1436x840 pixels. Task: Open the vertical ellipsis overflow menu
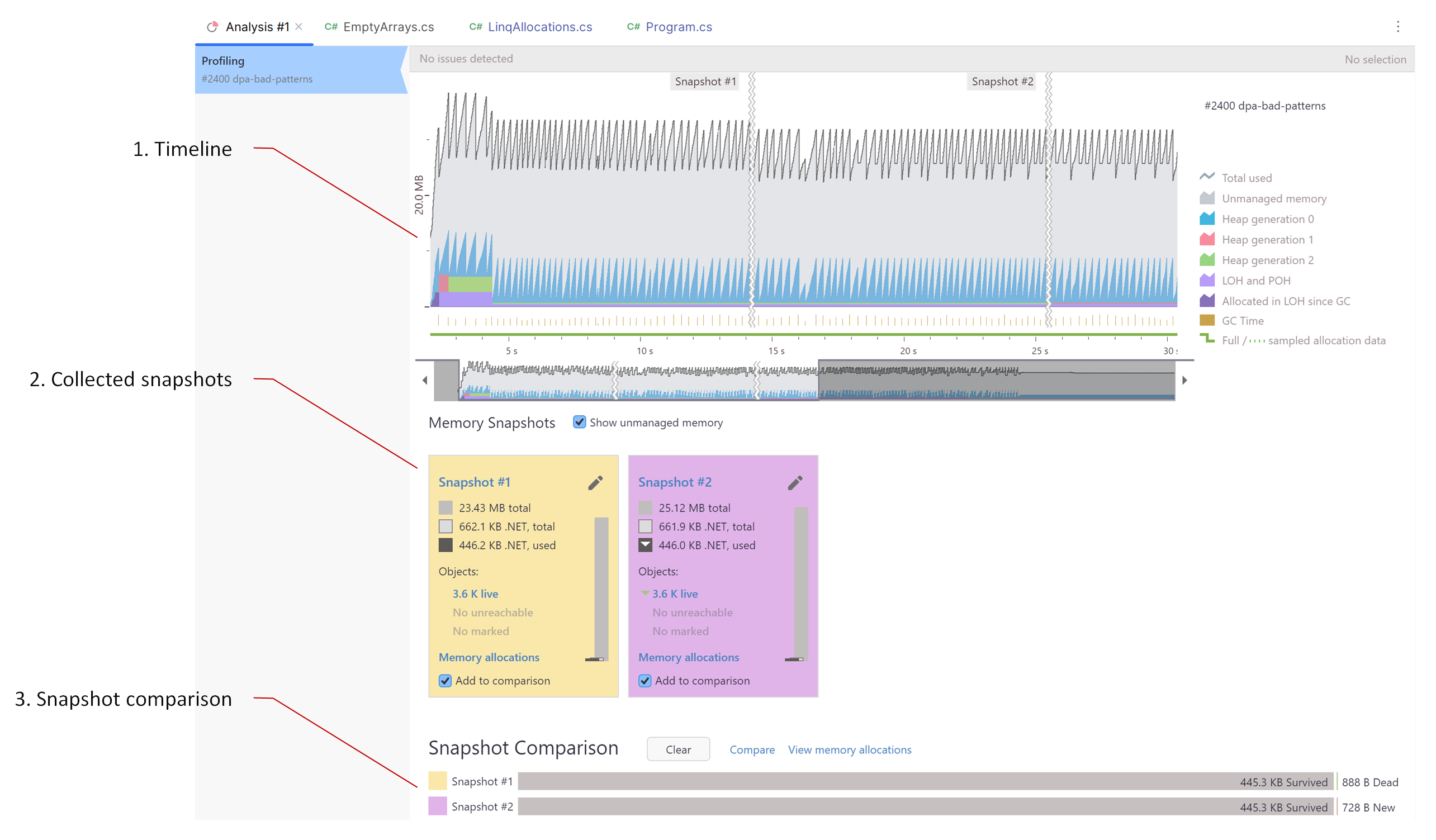click(1399, 27)
